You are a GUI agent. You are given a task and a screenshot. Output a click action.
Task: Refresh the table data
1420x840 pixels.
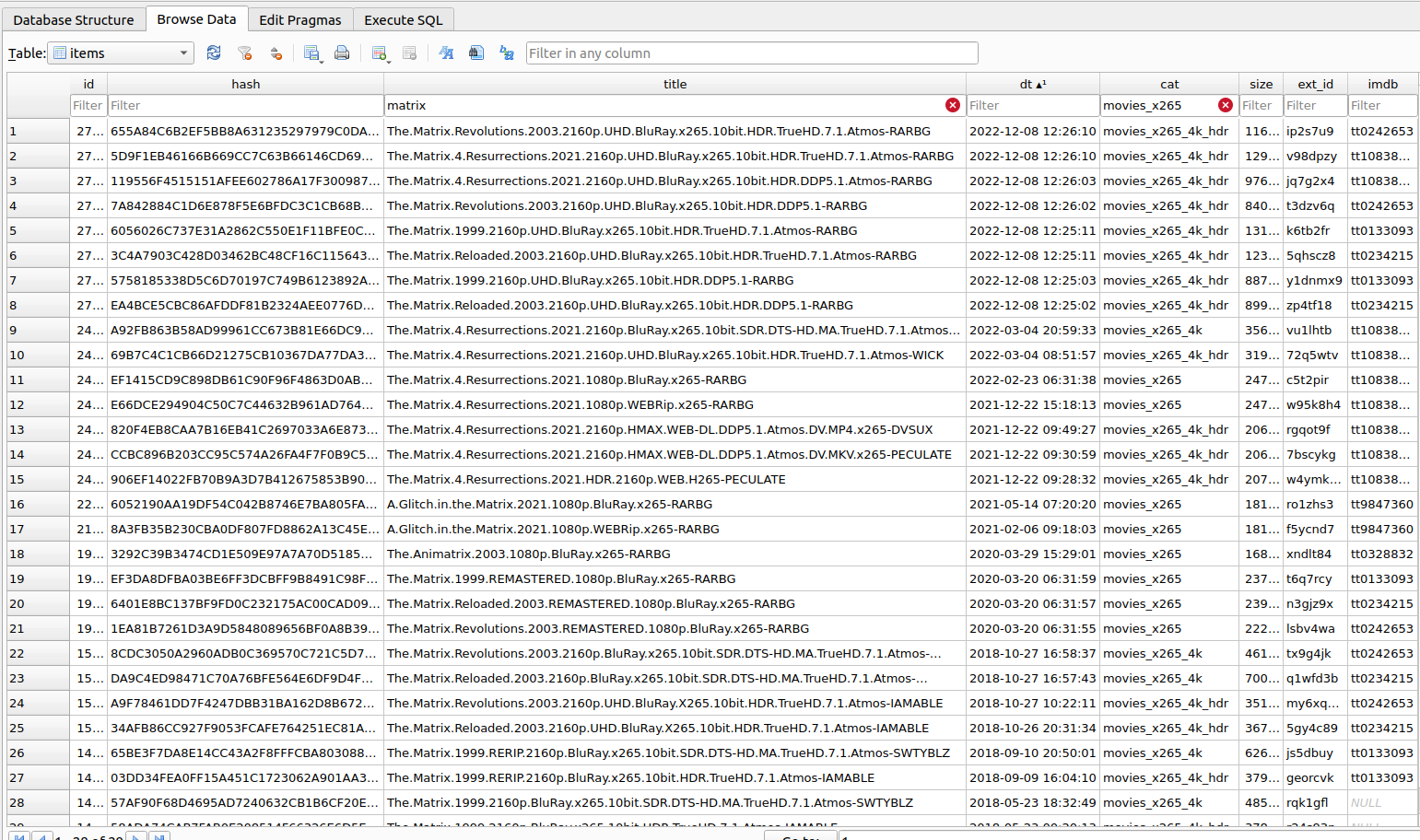click(x=214, y=53)
